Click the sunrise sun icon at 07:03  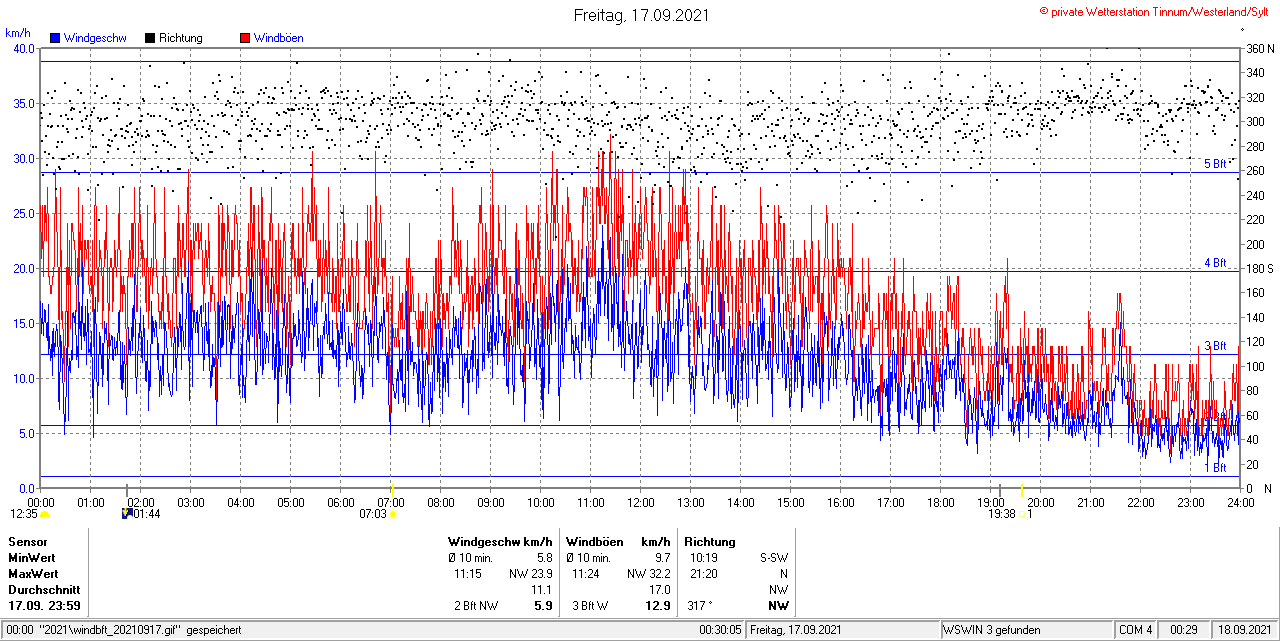[393, 514]
